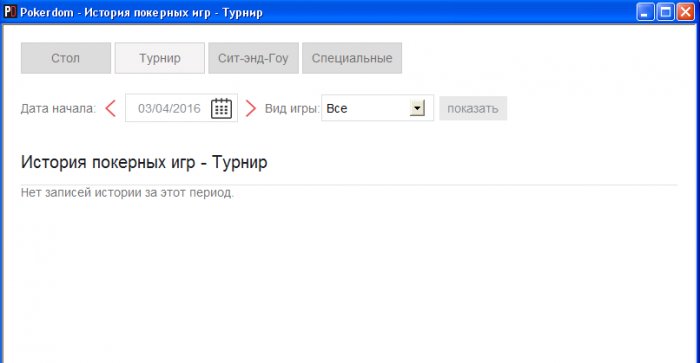700x363 pixels.
Task: Open the calendar date picker icon
Action: (221, 108)
